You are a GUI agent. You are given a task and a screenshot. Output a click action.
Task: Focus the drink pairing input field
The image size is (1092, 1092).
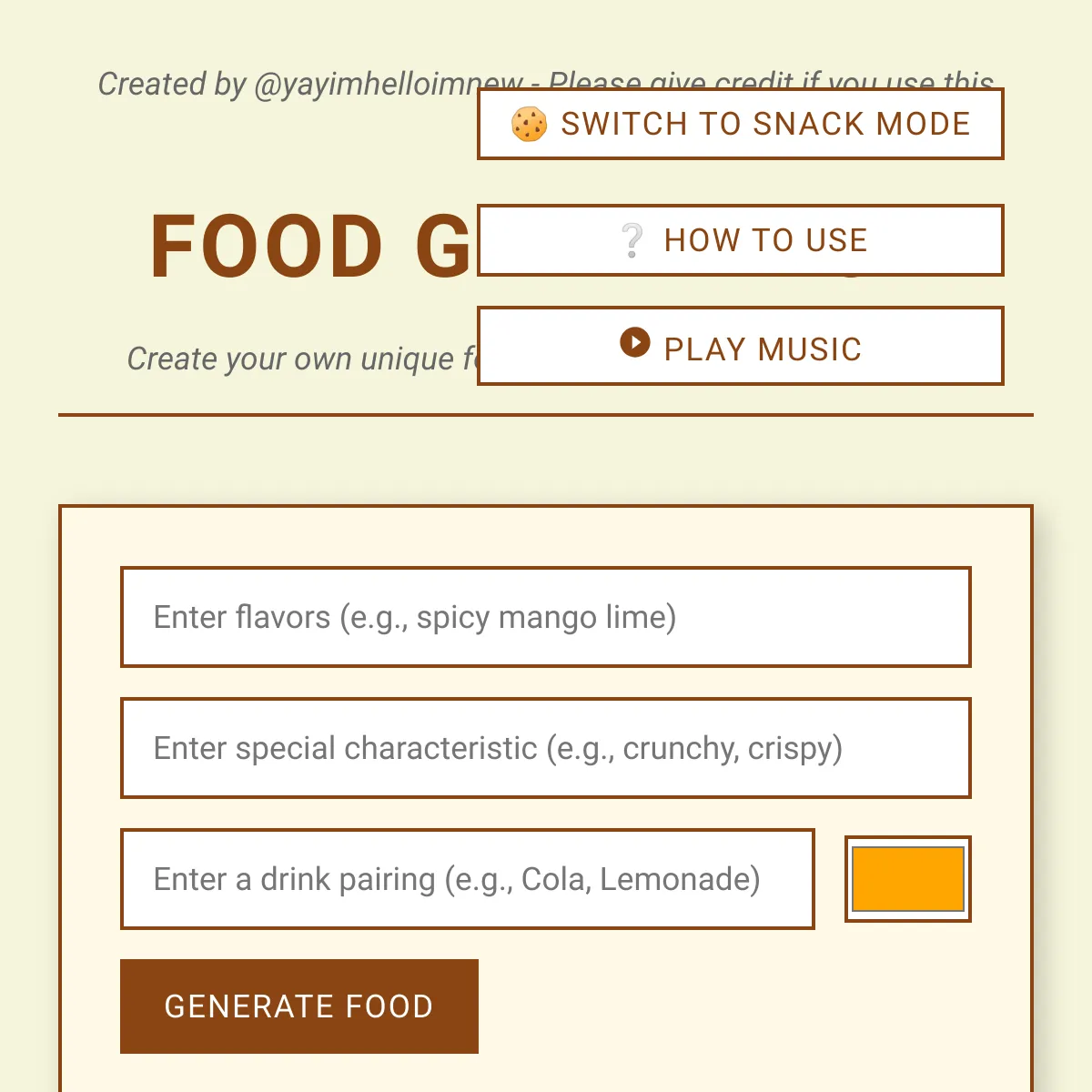[467, 879]
